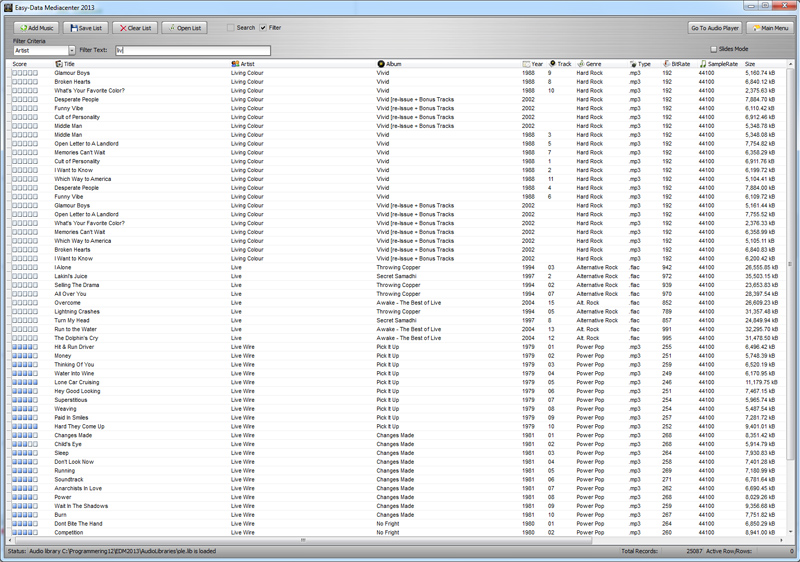
Task: Select the track The Dolphin's Cry
Action: pyautogui.click(x=77, y=338)
